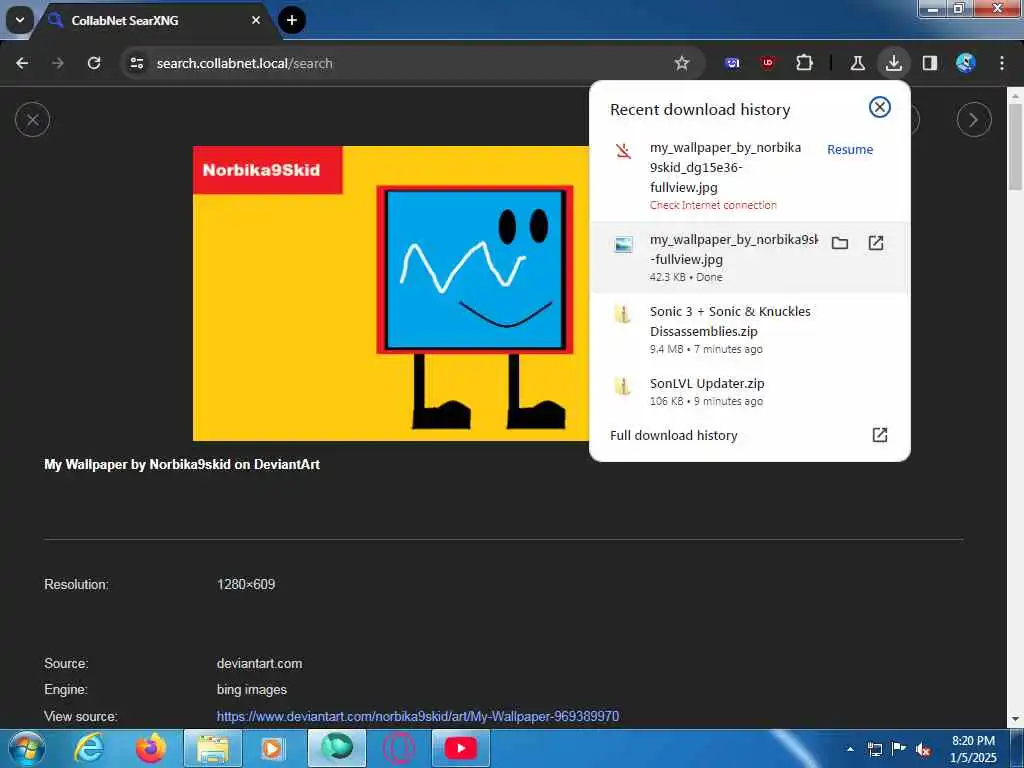Image resolution: width=1024 pixels, height=768 pixels.
Task: Switch to the green browser taskbar icon
Action: [x=337, y=748]
